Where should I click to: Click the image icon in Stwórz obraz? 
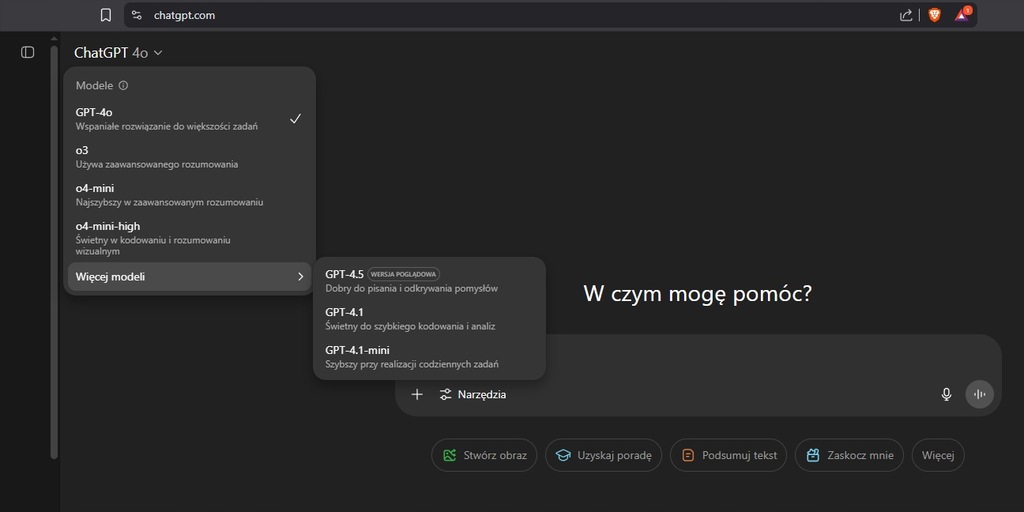(x=449, y=455)
